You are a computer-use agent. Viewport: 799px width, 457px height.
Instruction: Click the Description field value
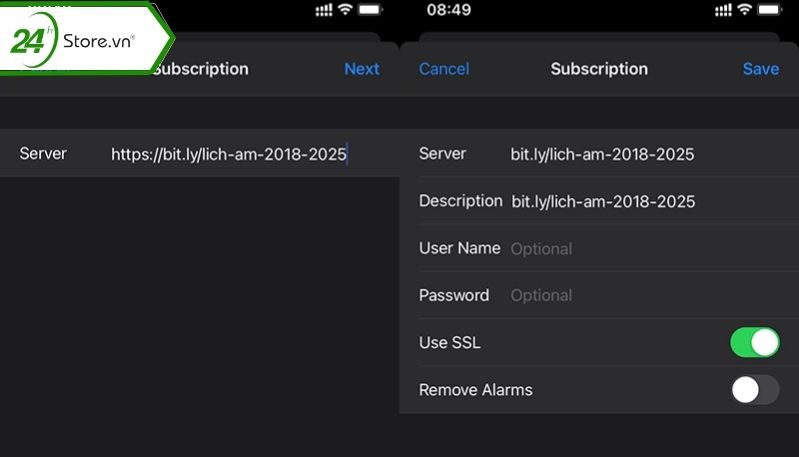[603, 201]
